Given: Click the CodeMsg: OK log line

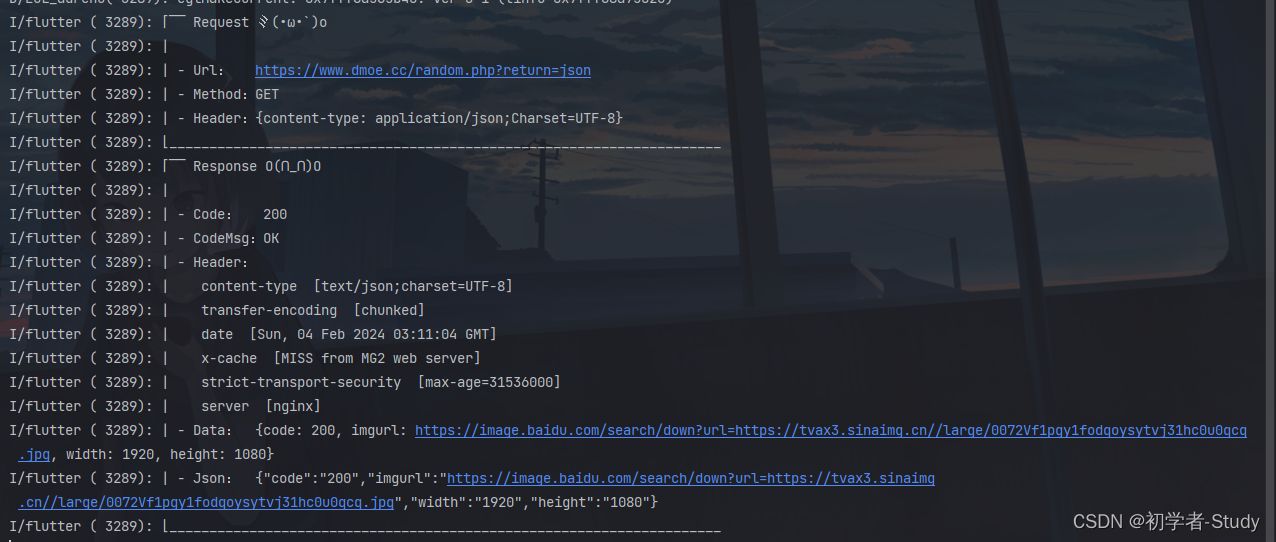Looking at the screenshot, I should pyautogui.click(x=228, y=238).
